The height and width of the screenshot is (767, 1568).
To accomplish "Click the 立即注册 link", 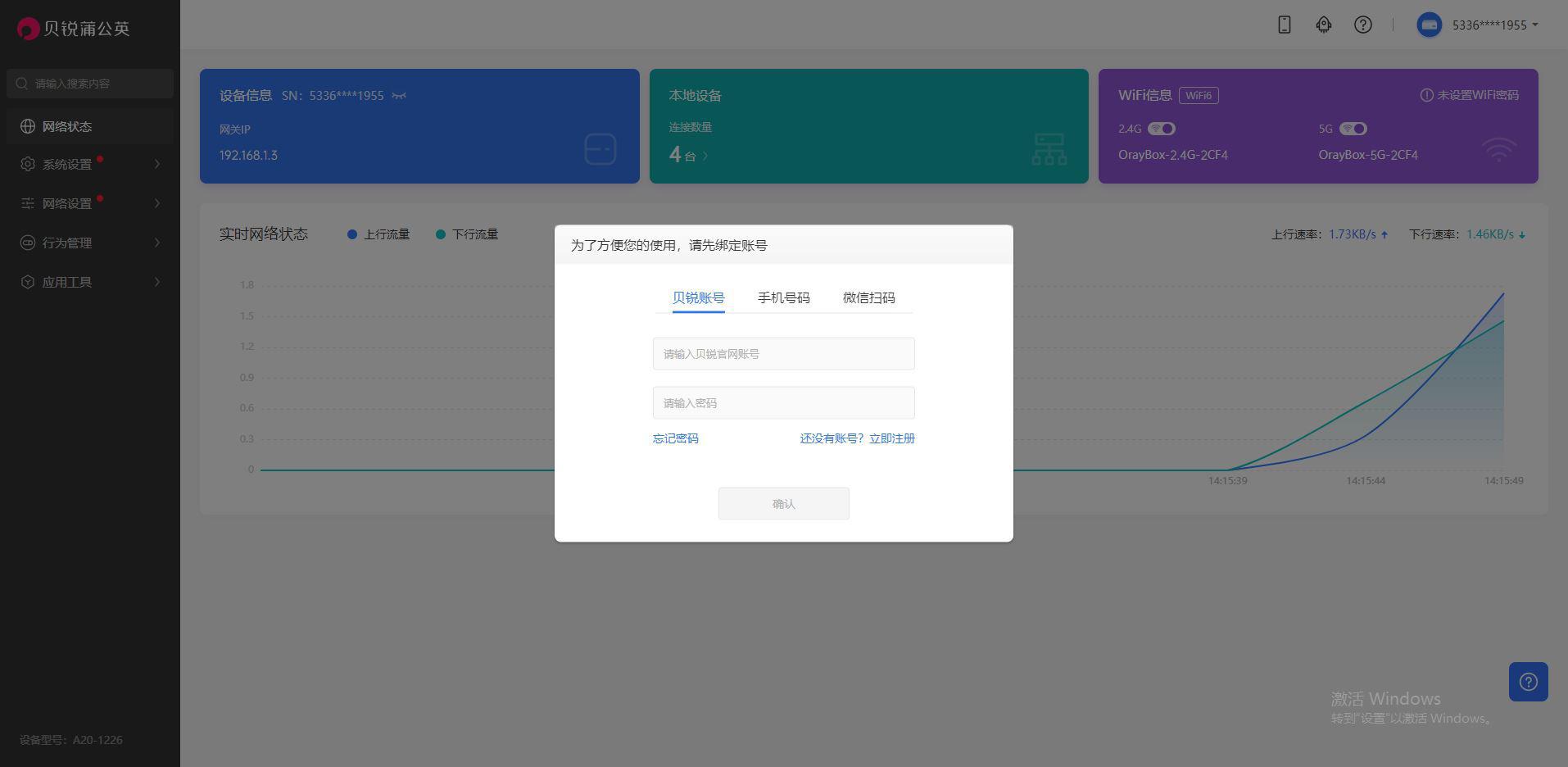I will pyautogui.click(x=891, y=438).
